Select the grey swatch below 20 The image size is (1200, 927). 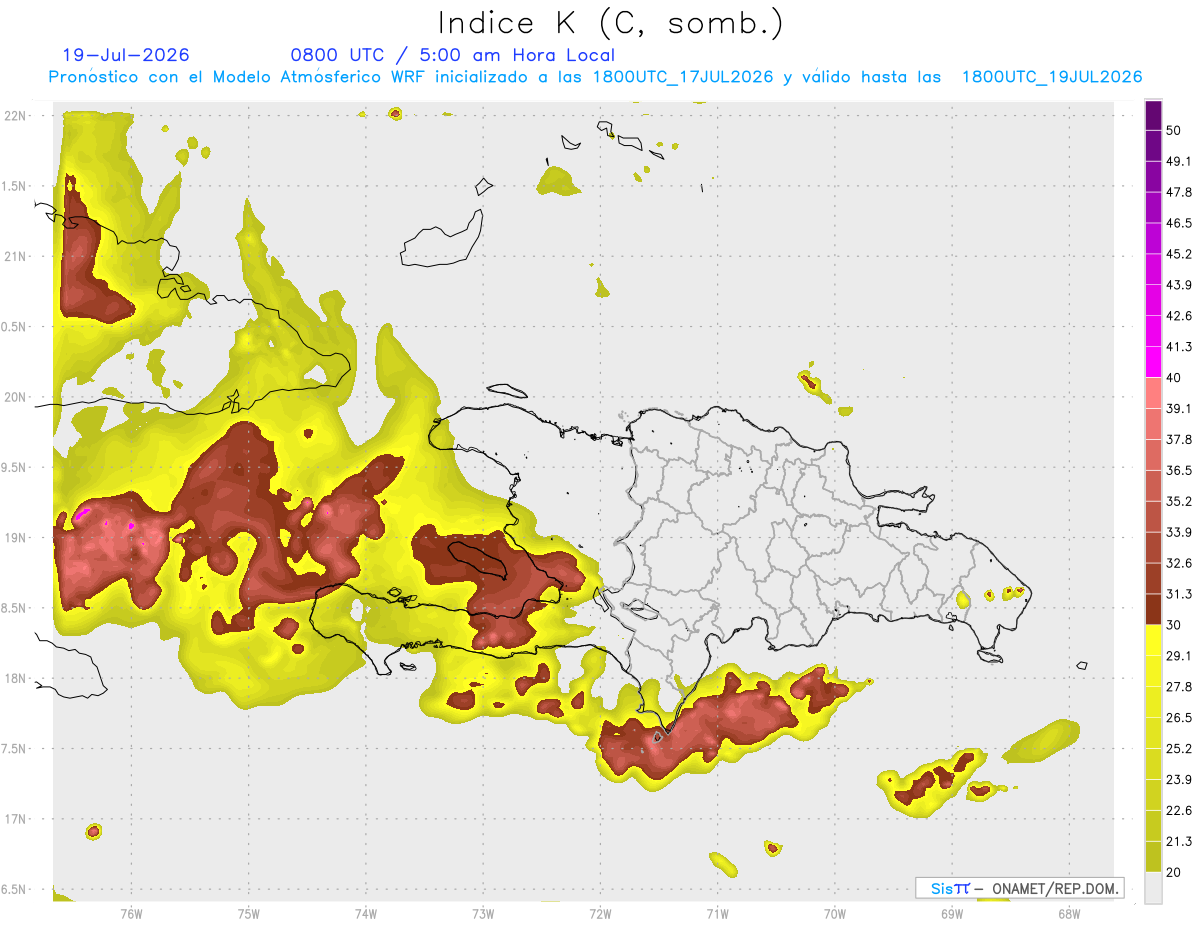click(x=1154, y=887)
